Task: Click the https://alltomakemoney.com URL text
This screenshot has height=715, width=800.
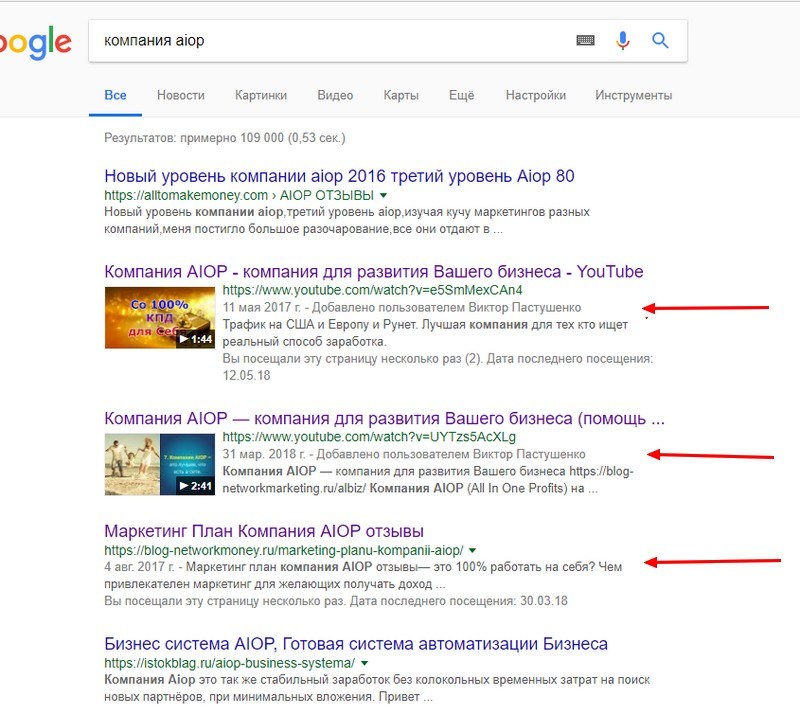Action: point(186,195)
